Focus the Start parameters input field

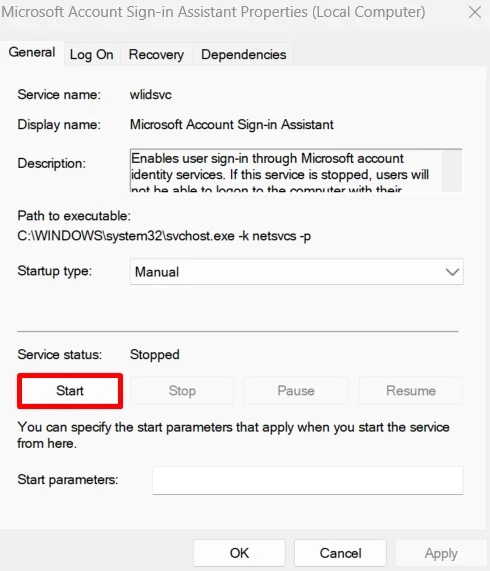click(308, 480)
